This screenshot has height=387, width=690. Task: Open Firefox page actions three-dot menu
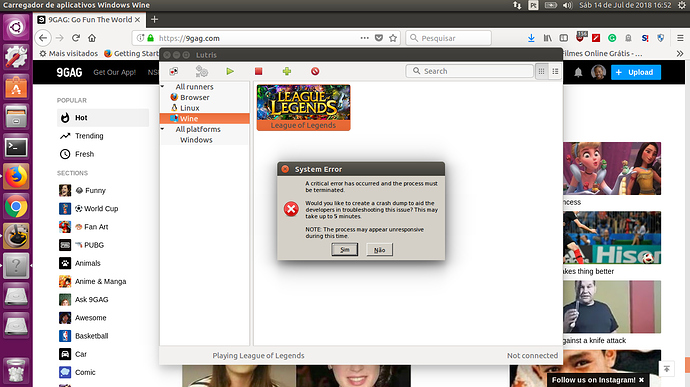[364, 38]
